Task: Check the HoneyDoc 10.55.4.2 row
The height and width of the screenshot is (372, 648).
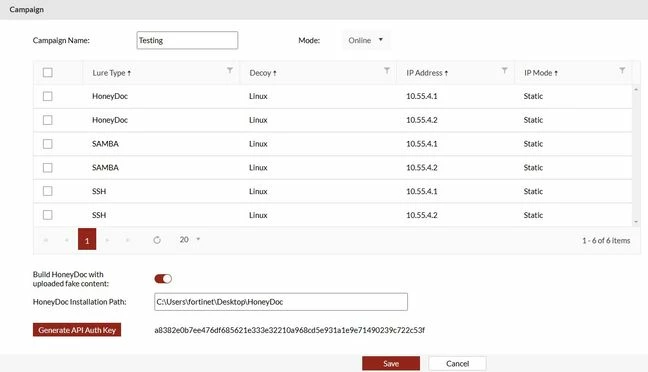Action: (48, 120)
